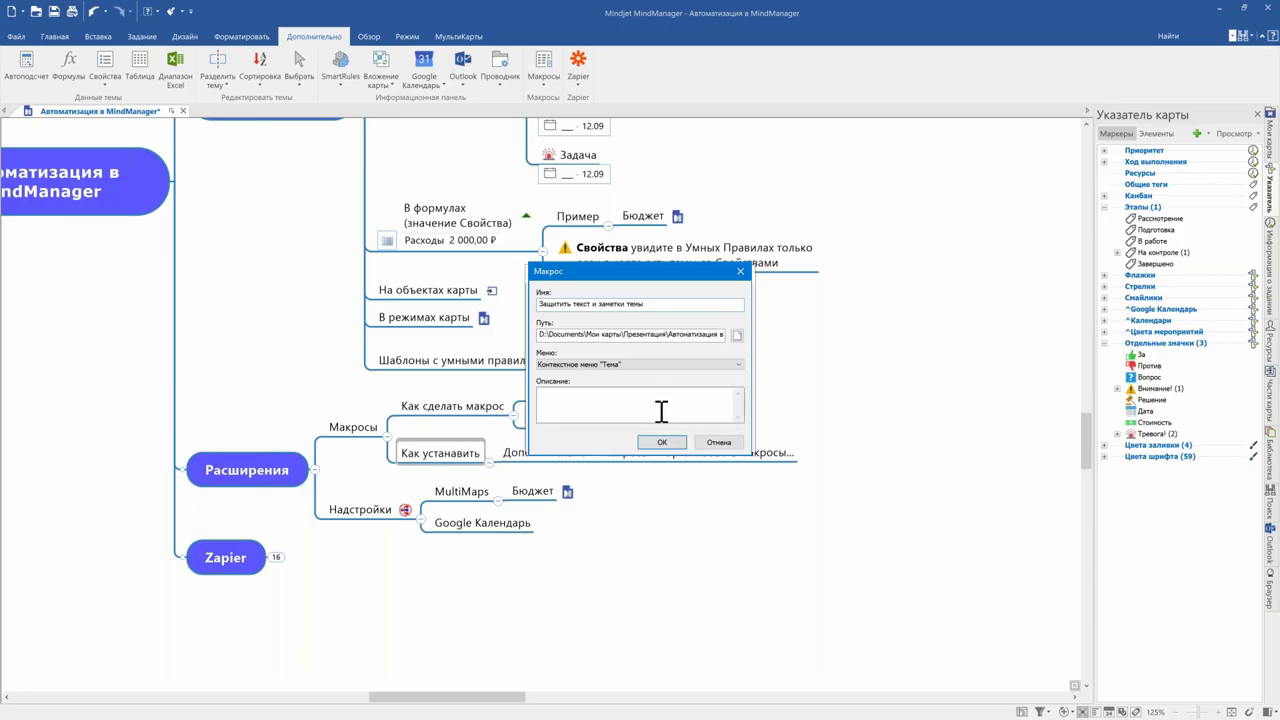Close the Макрос dialog
Screen dimensions: 1280x720
740,271
